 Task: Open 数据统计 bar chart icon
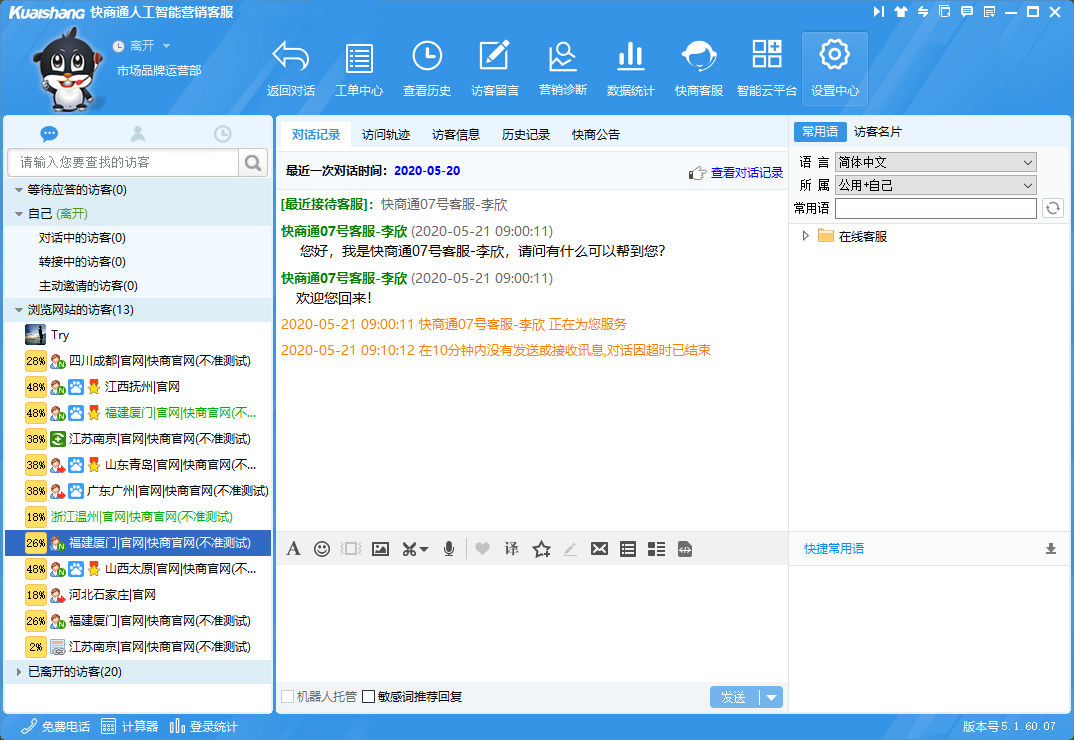(x=630, y=58)
